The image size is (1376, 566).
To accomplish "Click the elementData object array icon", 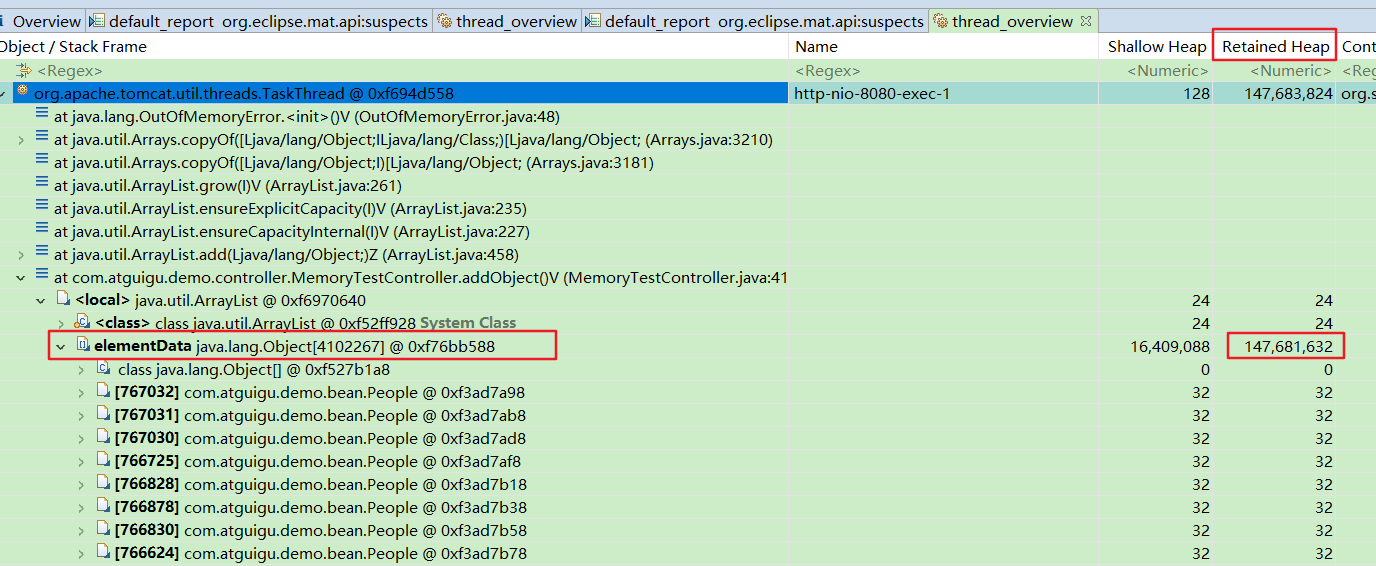I will 83,346.
